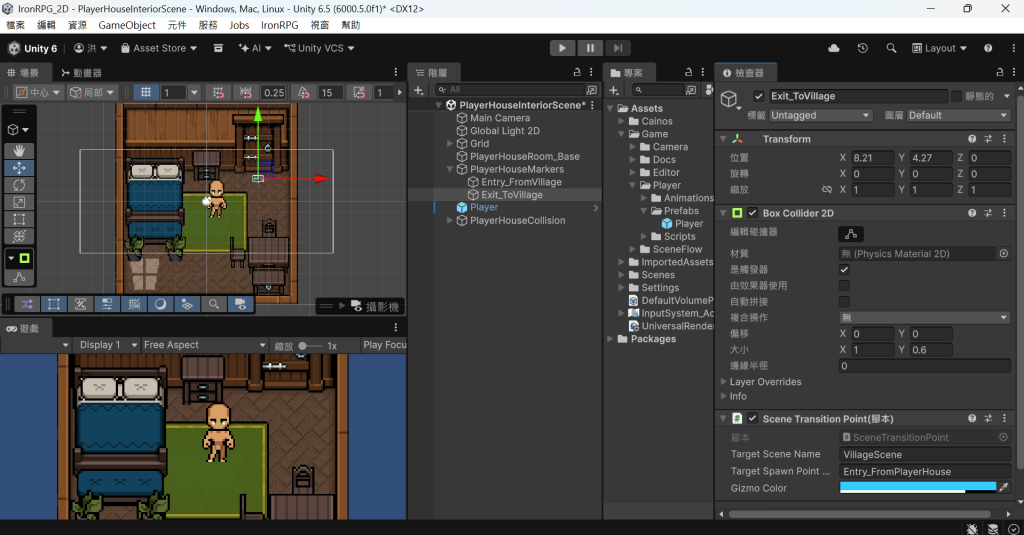Toggle the 2D view mode button in Scene overlay
This screenshot has height=535, width=1024.
[x=54, y=304]
